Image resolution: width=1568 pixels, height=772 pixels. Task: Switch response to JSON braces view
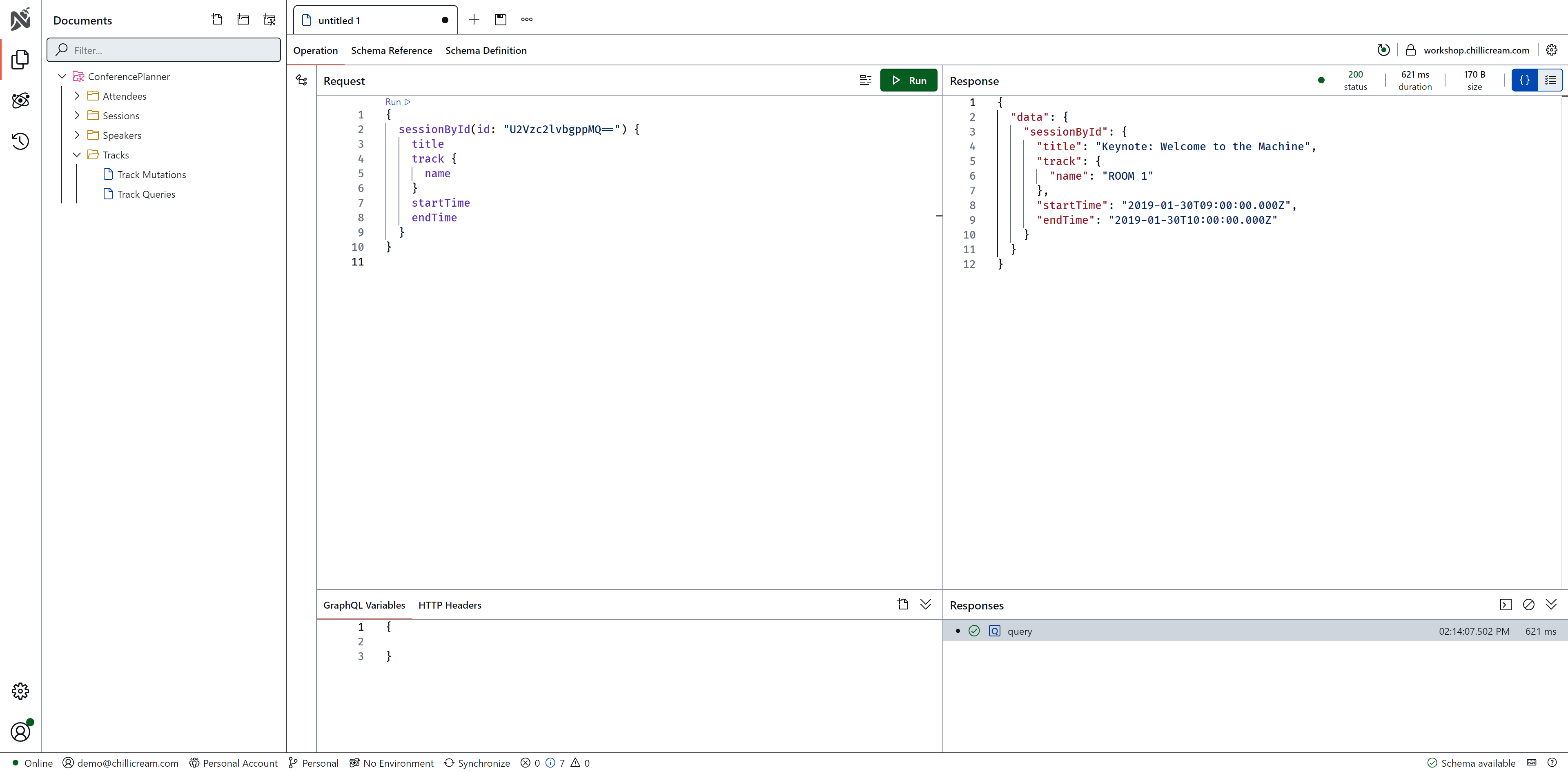(x=1524, y=80)
